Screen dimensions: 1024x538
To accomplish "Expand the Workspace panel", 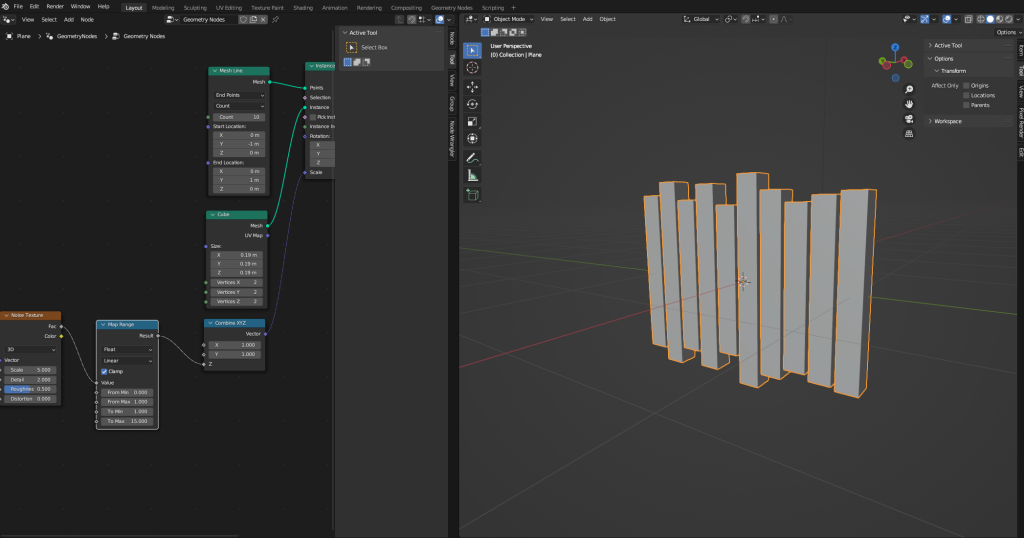I will [947, 121].
